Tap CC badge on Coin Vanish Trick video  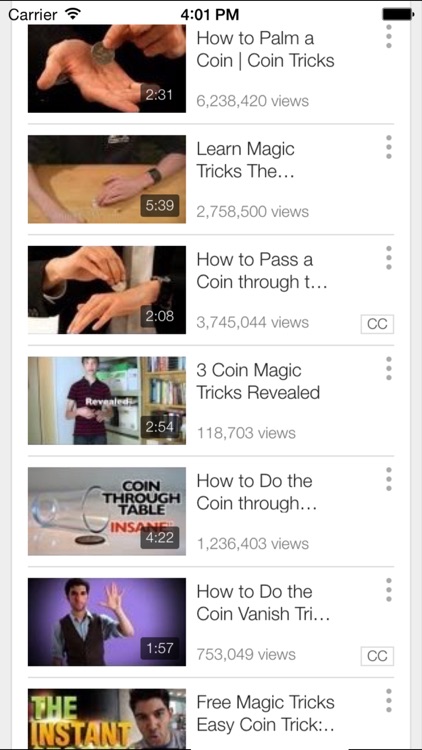(377, 656)
